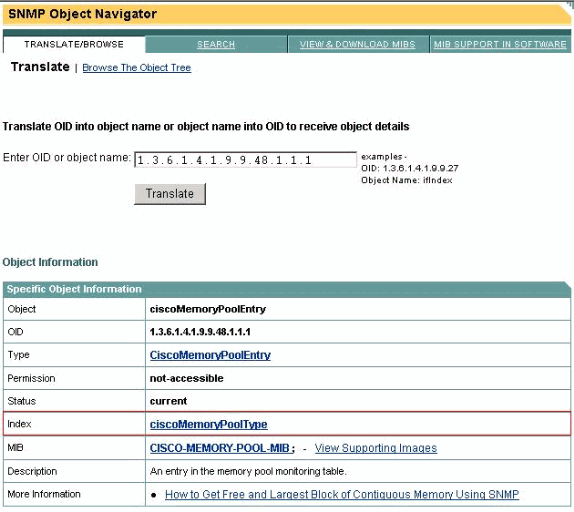Open the Search tab
Image resolution: width=574 pixels, height=512 pixels.
[216, 44]
